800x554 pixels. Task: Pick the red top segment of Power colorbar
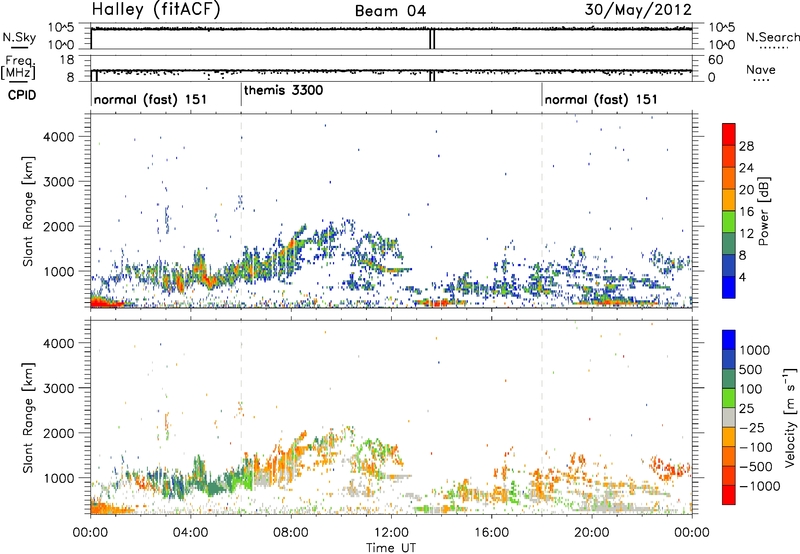pyautogui.click(x=729, y=134)
